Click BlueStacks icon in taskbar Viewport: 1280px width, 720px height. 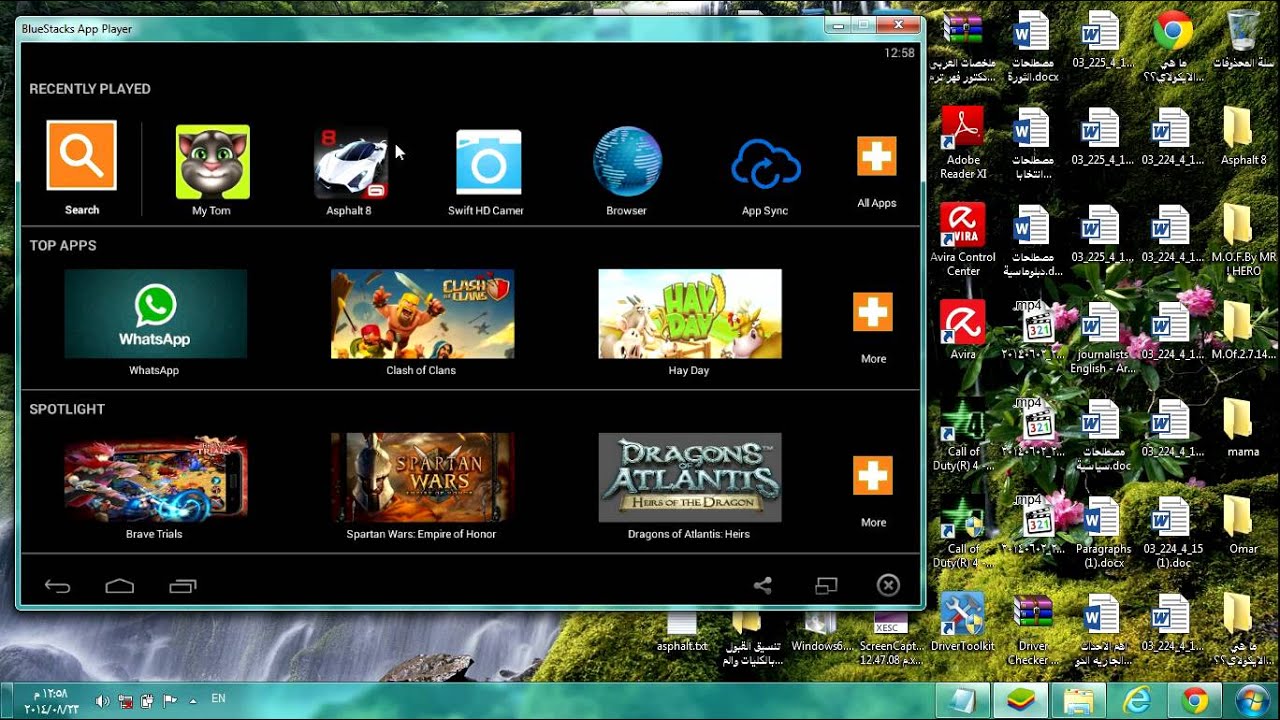(1021, 700)
